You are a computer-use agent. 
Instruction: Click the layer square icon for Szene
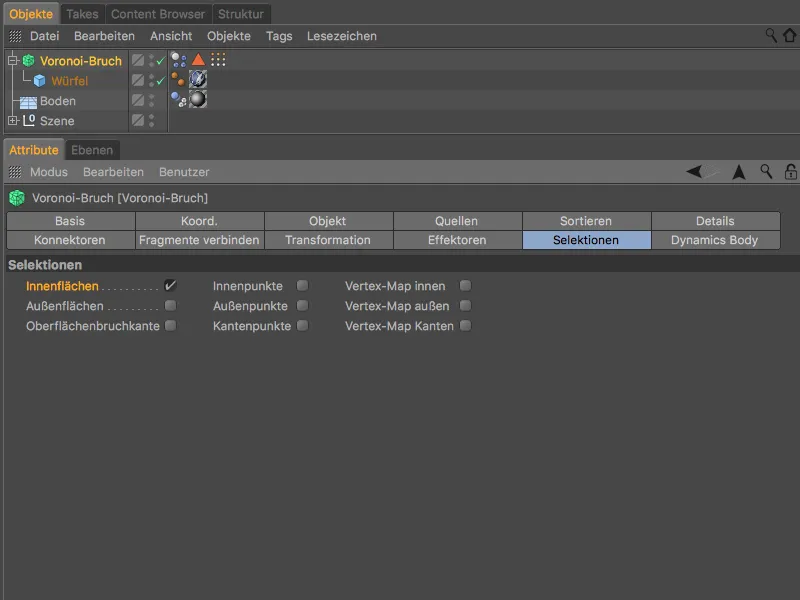coord(138,120)
